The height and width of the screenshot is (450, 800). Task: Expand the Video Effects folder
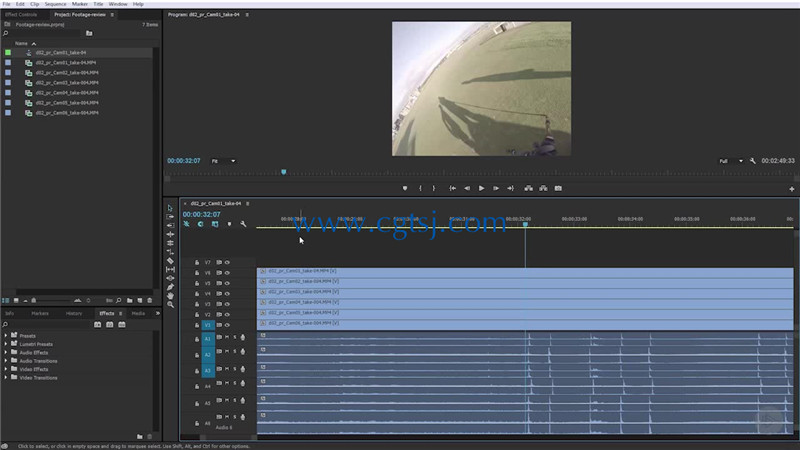[6, 369]
